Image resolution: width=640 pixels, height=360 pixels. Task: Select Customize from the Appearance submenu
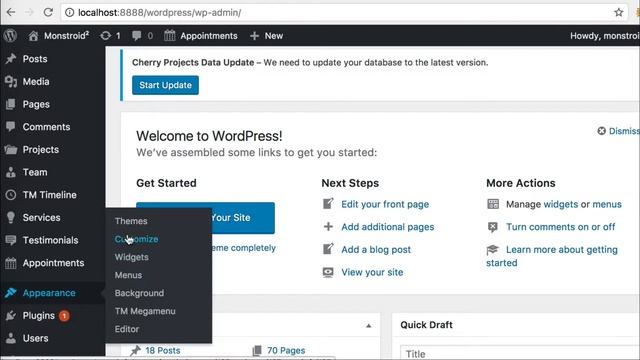tap(136, 239)
